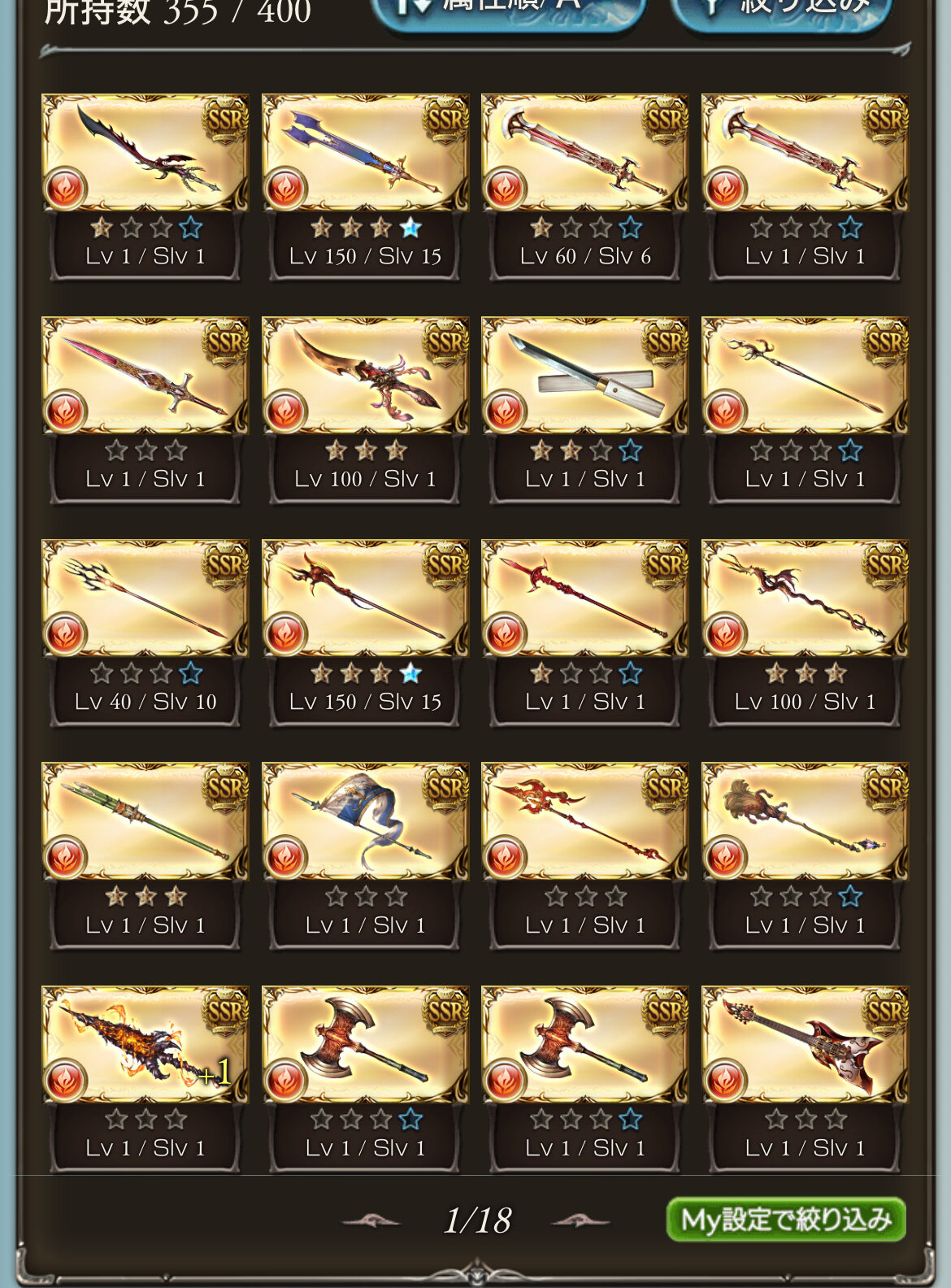Select the serpent-wrapped staff Lv 100 / Slv 1

click(x=805, y=633)
